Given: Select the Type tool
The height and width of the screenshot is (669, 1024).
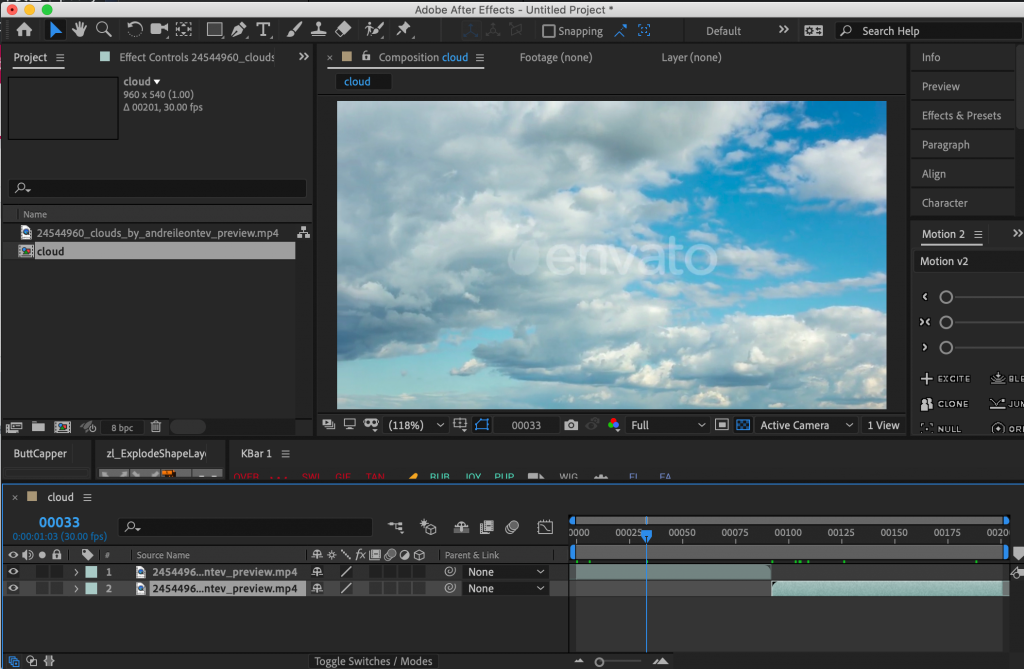Looking at the screenshot, I should [x=264, y=30].
